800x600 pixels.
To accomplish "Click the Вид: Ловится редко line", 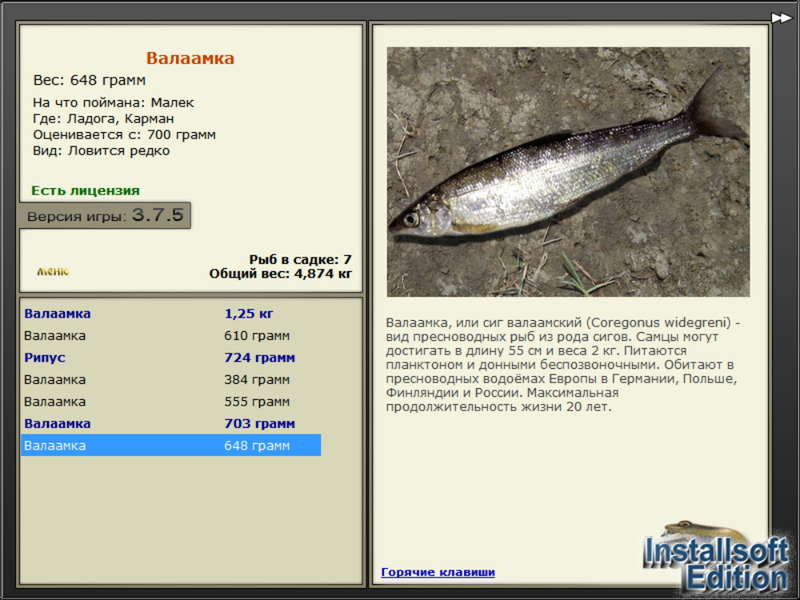I will (x=101, y=151).
